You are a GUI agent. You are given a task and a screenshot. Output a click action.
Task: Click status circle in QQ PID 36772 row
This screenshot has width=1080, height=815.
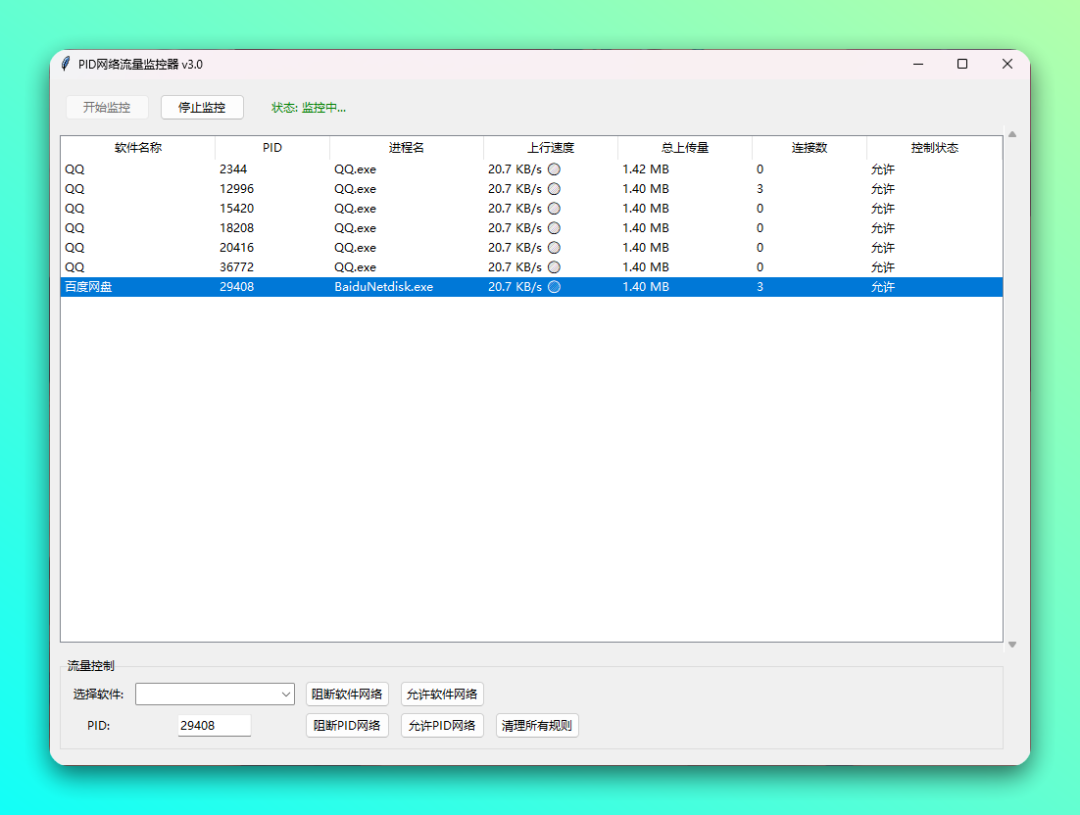coord(554,267)
